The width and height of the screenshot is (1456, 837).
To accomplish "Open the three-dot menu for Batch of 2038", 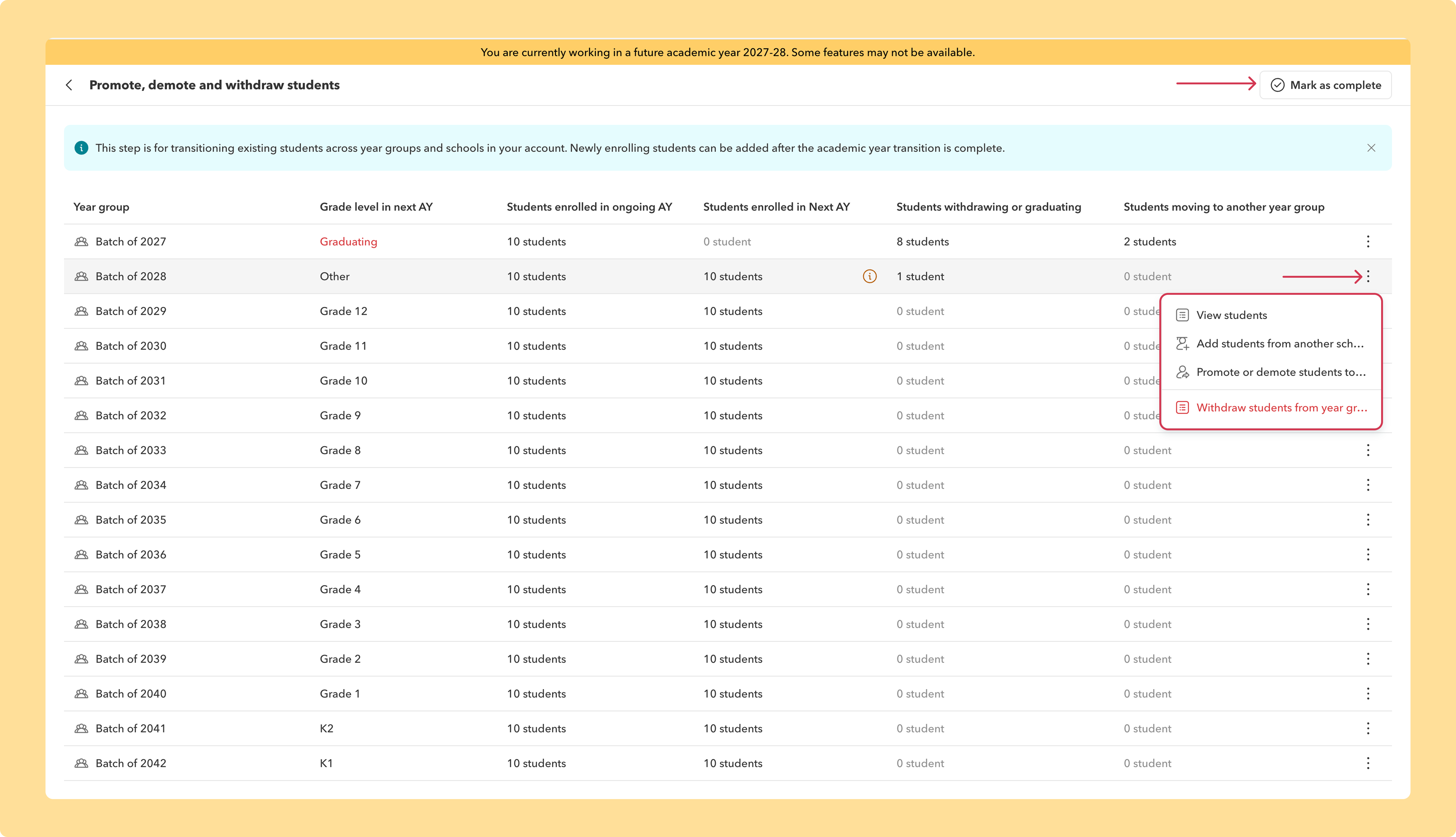I will pyautogui.click(x=1368, y=624).
